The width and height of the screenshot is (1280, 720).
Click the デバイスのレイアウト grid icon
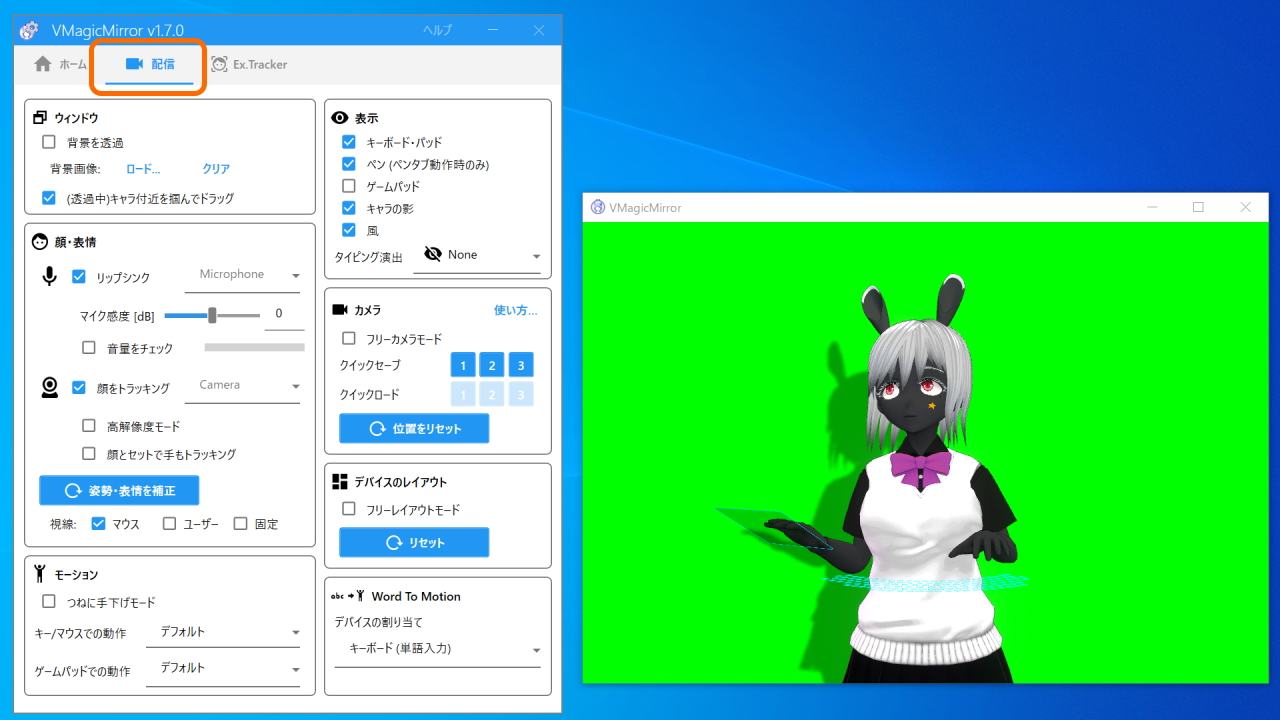coord(339,482)
